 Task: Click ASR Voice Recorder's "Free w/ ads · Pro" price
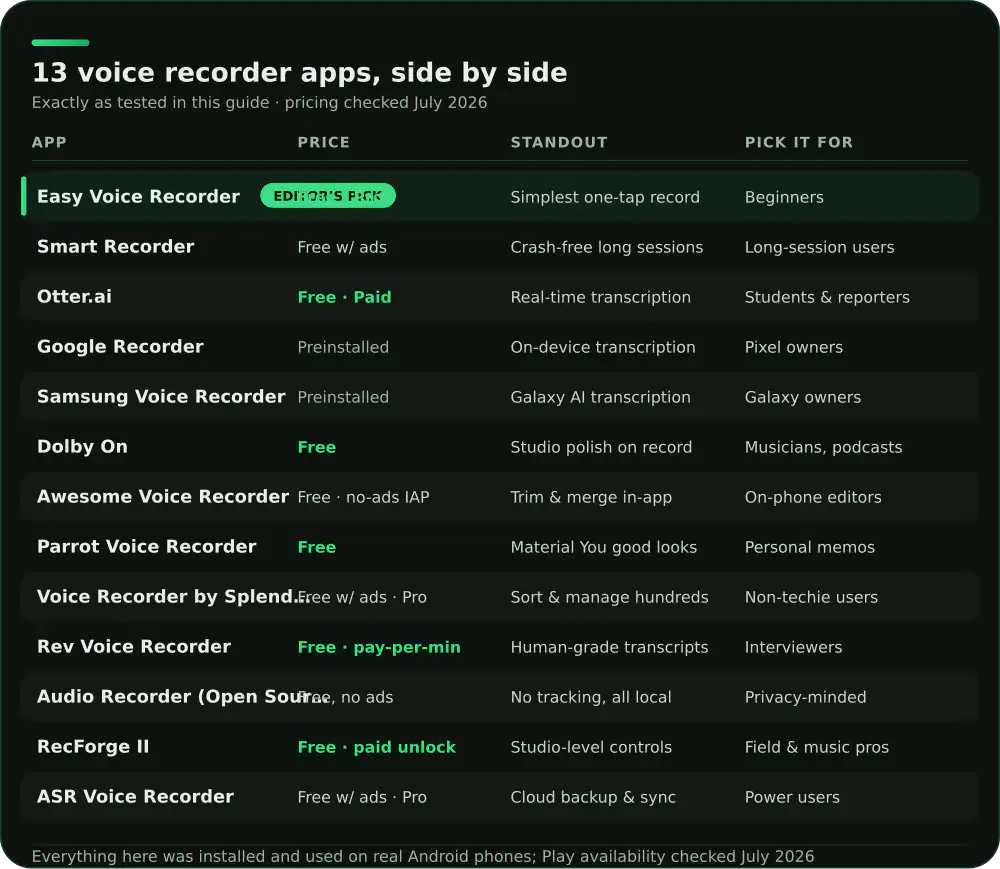pos(362,797)
